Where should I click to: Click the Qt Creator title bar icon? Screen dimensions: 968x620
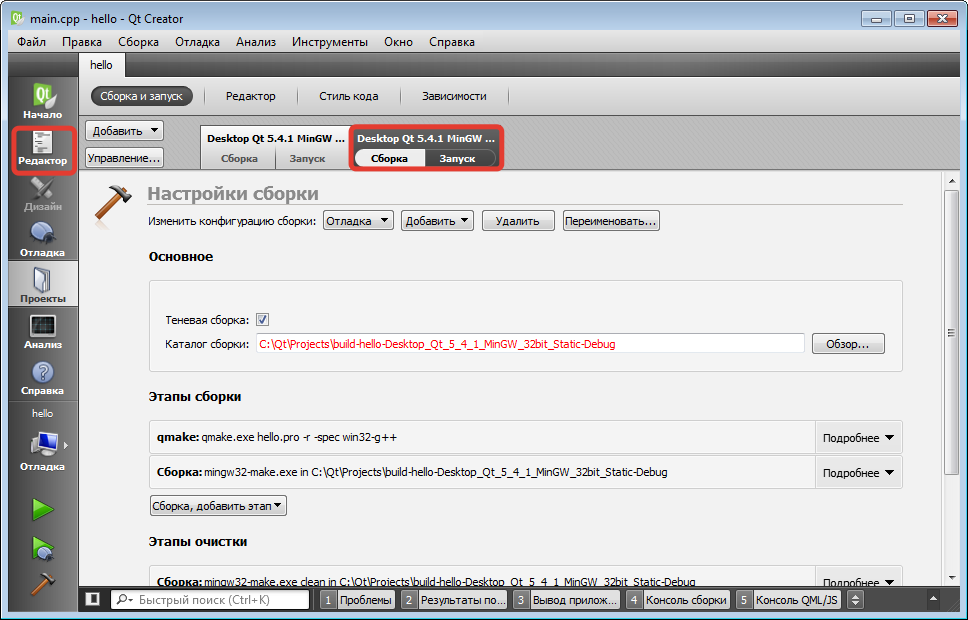point(17,18)
